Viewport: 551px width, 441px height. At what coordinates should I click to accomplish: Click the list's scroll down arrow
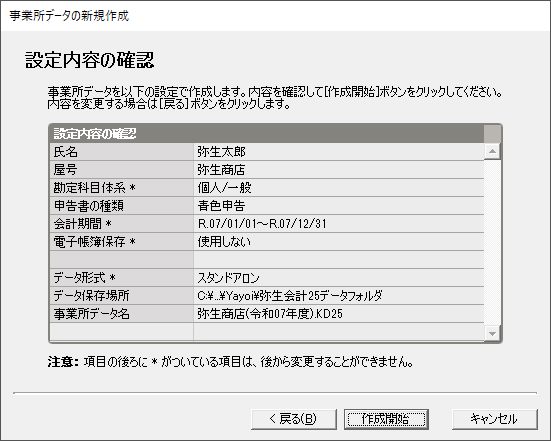[492, 333]
